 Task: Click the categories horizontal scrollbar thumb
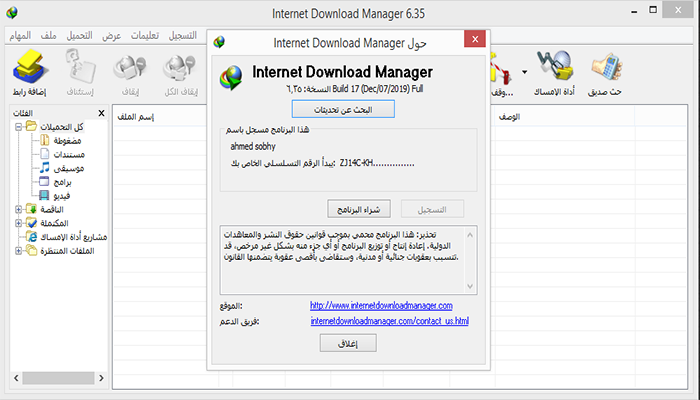[58, 378]
